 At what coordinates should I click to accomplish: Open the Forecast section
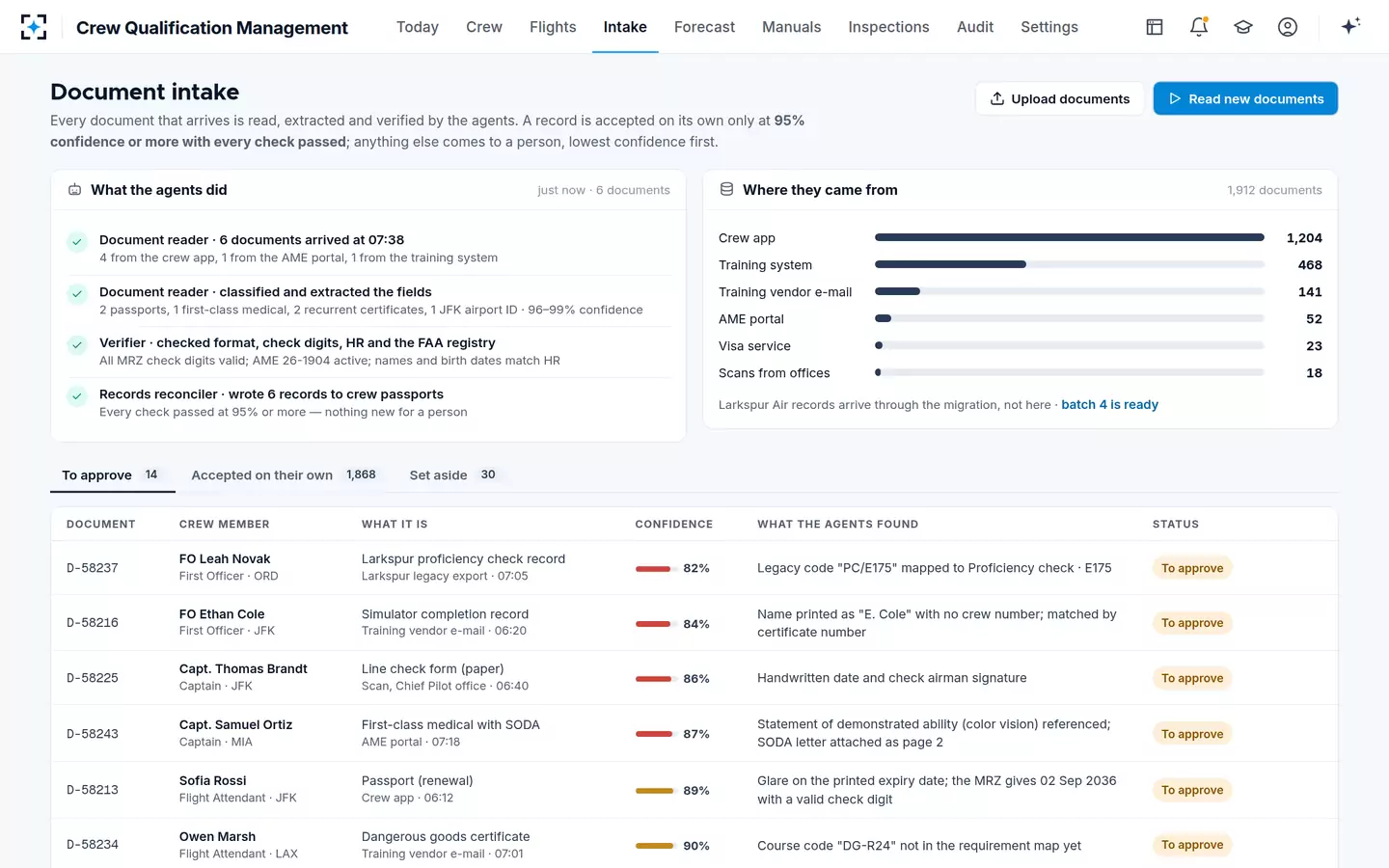(x=704, y=27)
